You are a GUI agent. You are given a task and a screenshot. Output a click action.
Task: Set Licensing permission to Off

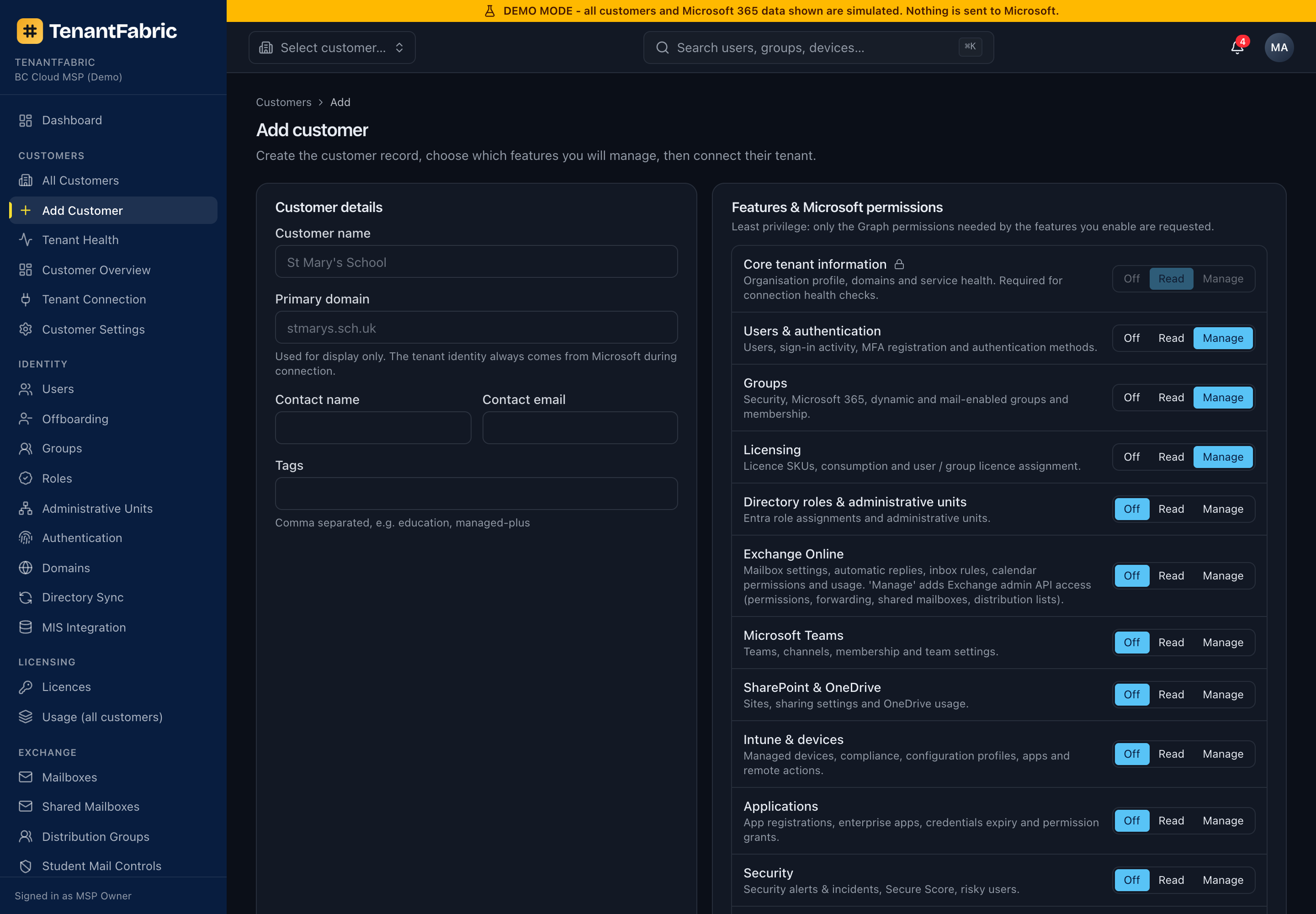(1131, 457)
